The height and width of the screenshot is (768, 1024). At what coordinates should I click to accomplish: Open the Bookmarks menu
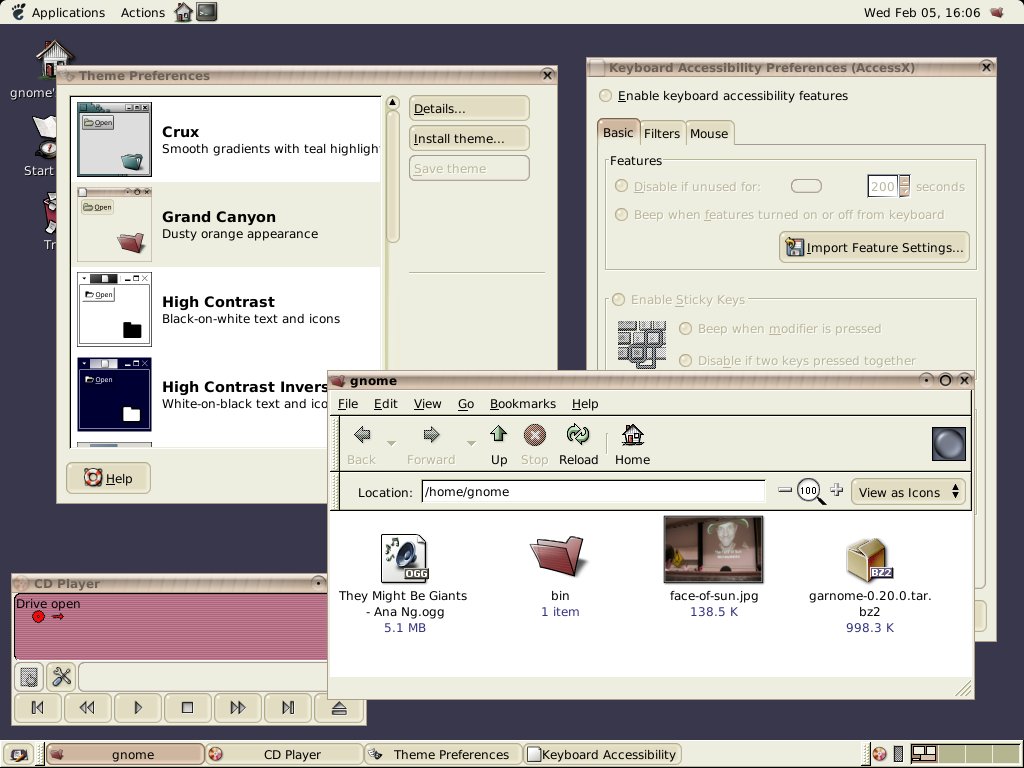point(522,404)
